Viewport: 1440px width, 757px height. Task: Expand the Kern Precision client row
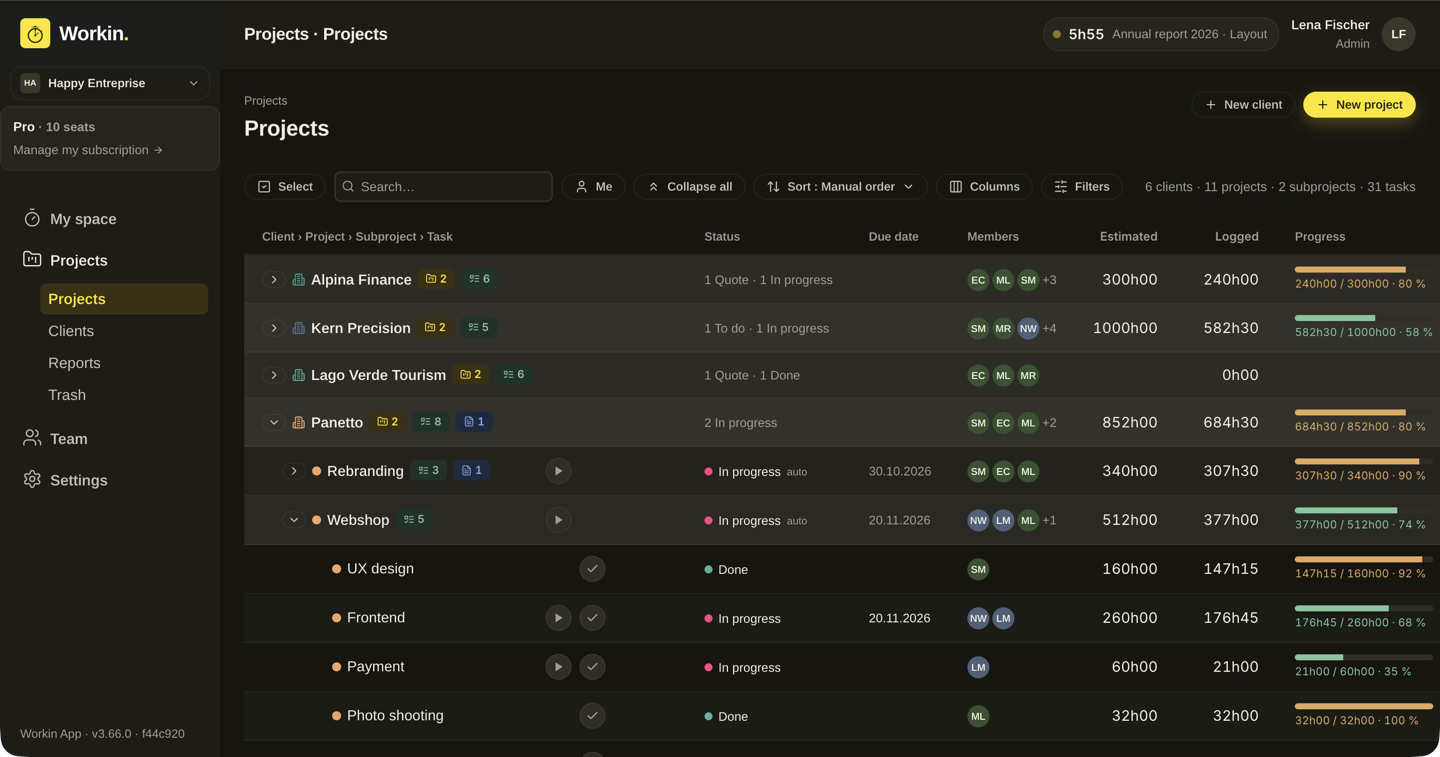(274, 328)
